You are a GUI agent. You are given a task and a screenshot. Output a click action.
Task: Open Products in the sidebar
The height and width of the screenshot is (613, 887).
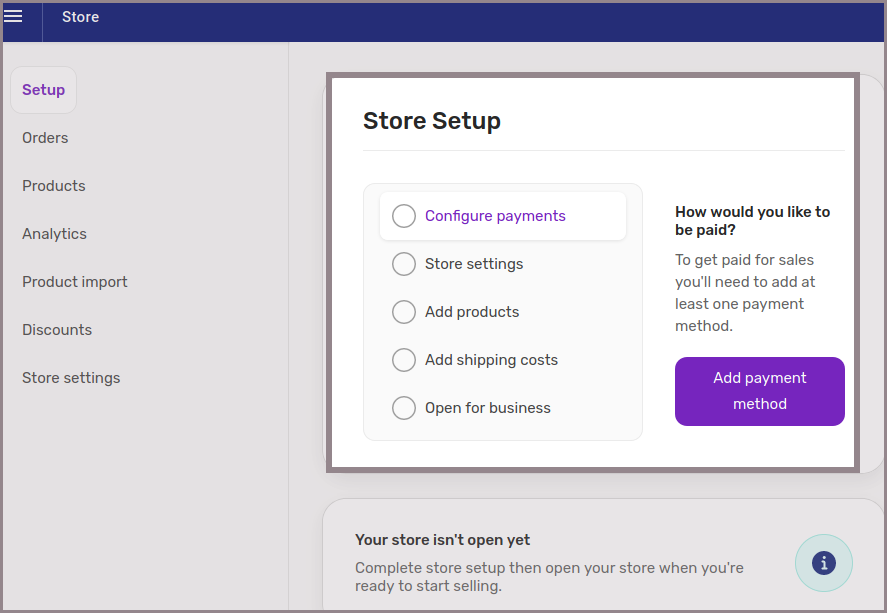click(54, 186)
